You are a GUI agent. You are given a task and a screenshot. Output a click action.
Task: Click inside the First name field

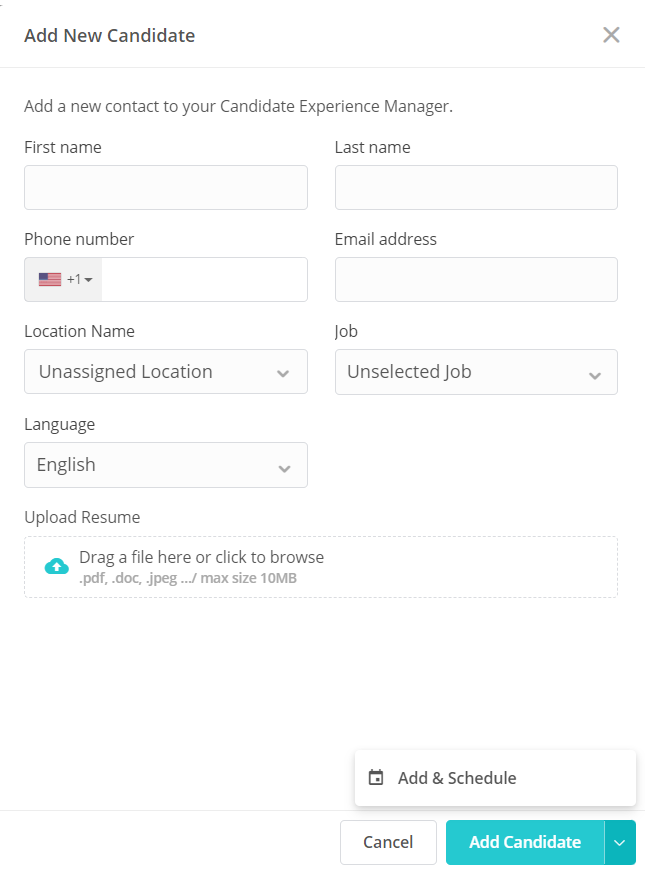[165, 187]
